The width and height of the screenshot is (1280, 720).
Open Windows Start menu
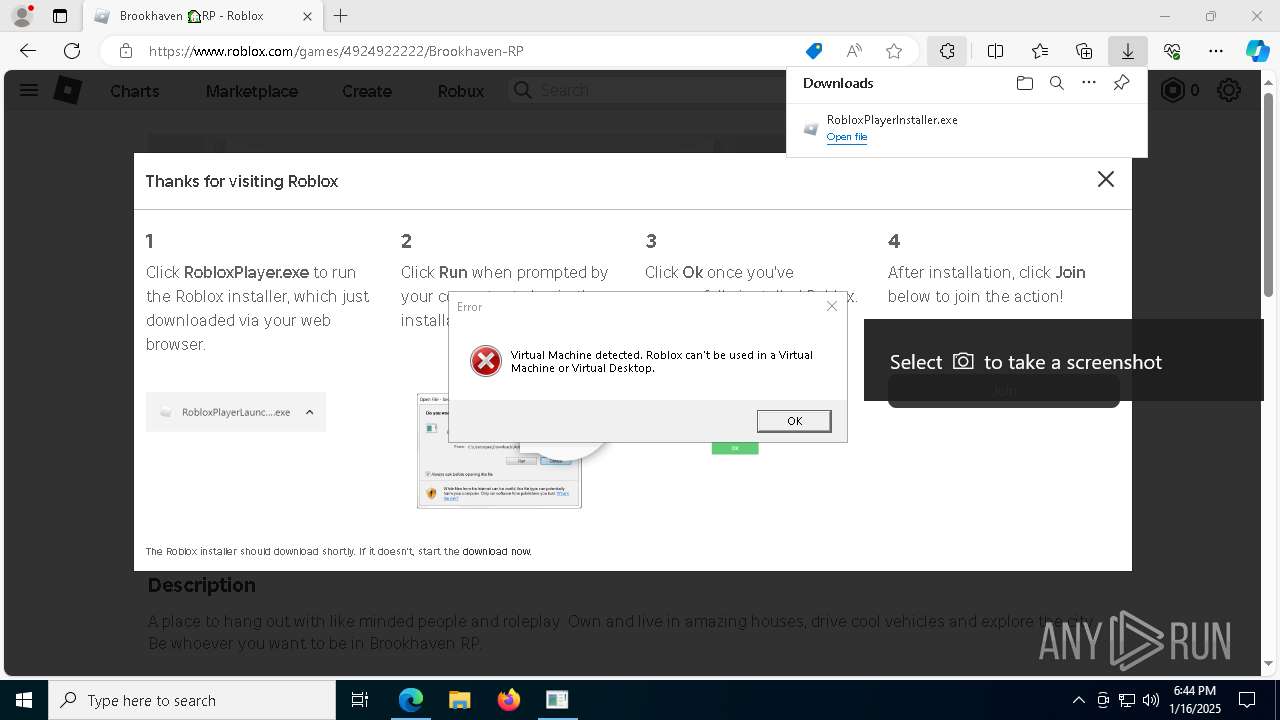[x=24, y=700]
